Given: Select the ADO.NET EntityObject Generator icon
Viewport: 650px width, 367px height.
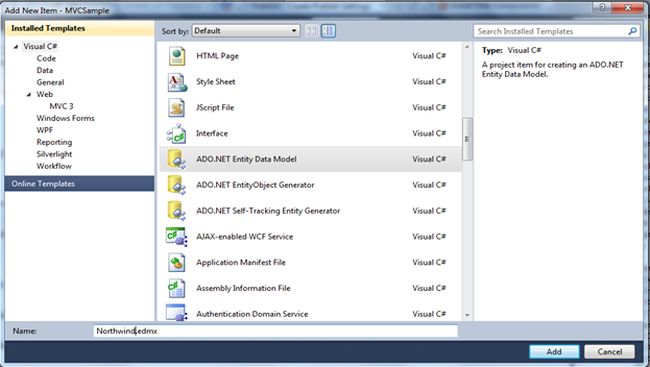Looking at the screenshot, I should point(177,185).
